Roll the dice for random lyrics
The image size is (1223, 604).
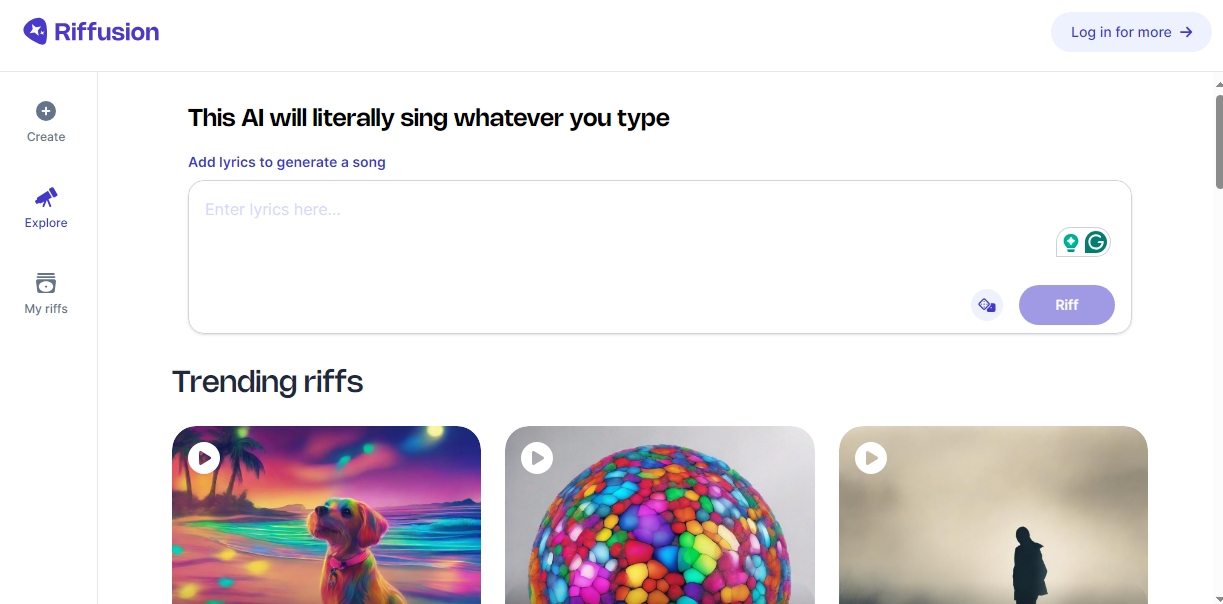[x=986, y=304]
